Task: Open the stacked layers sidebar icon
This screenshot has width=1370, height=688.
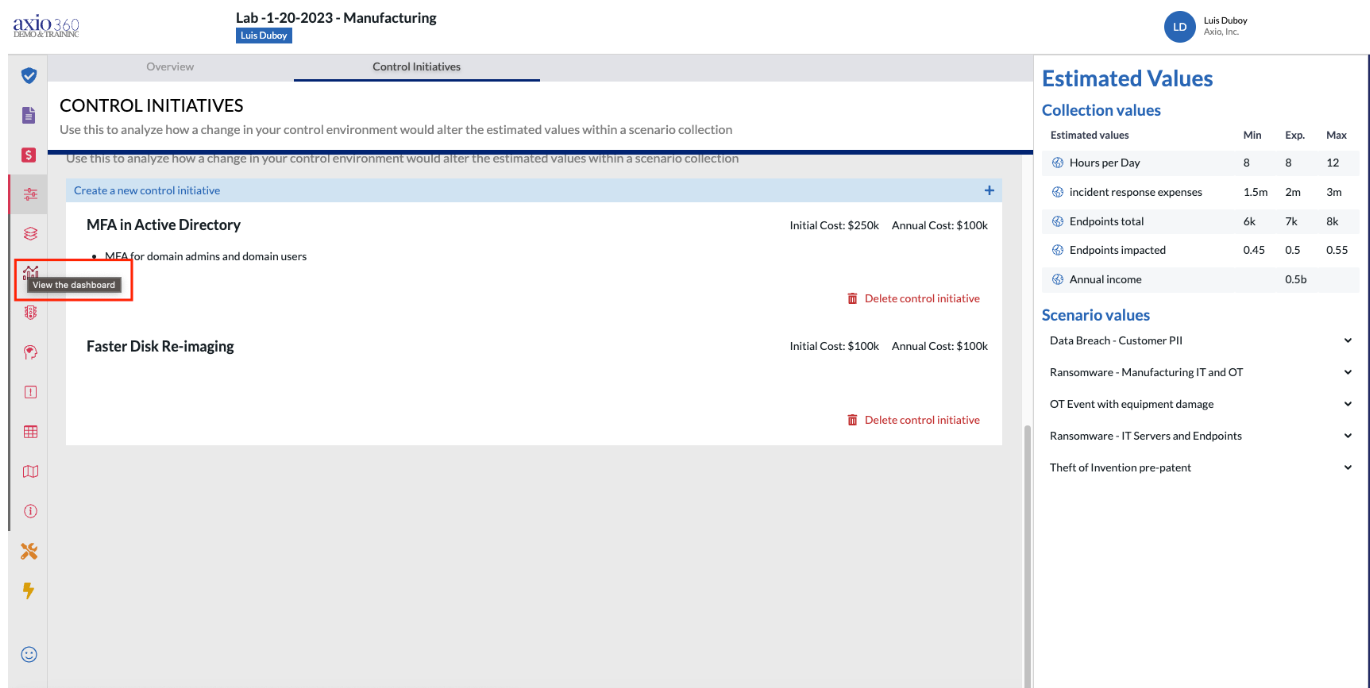Action: [29, 234]
